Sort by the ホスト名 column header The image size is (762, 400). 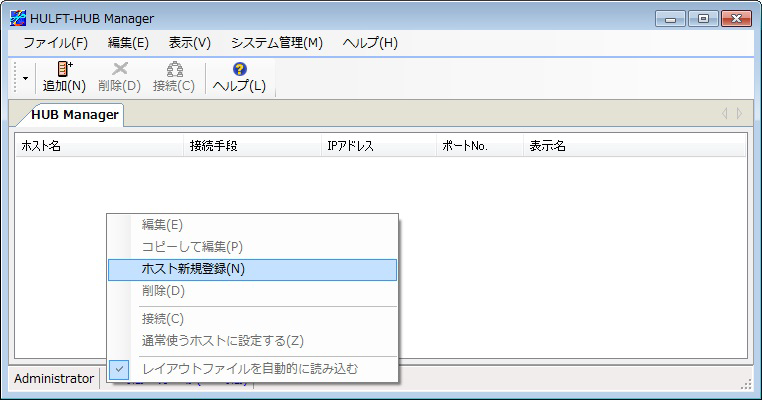100,146
